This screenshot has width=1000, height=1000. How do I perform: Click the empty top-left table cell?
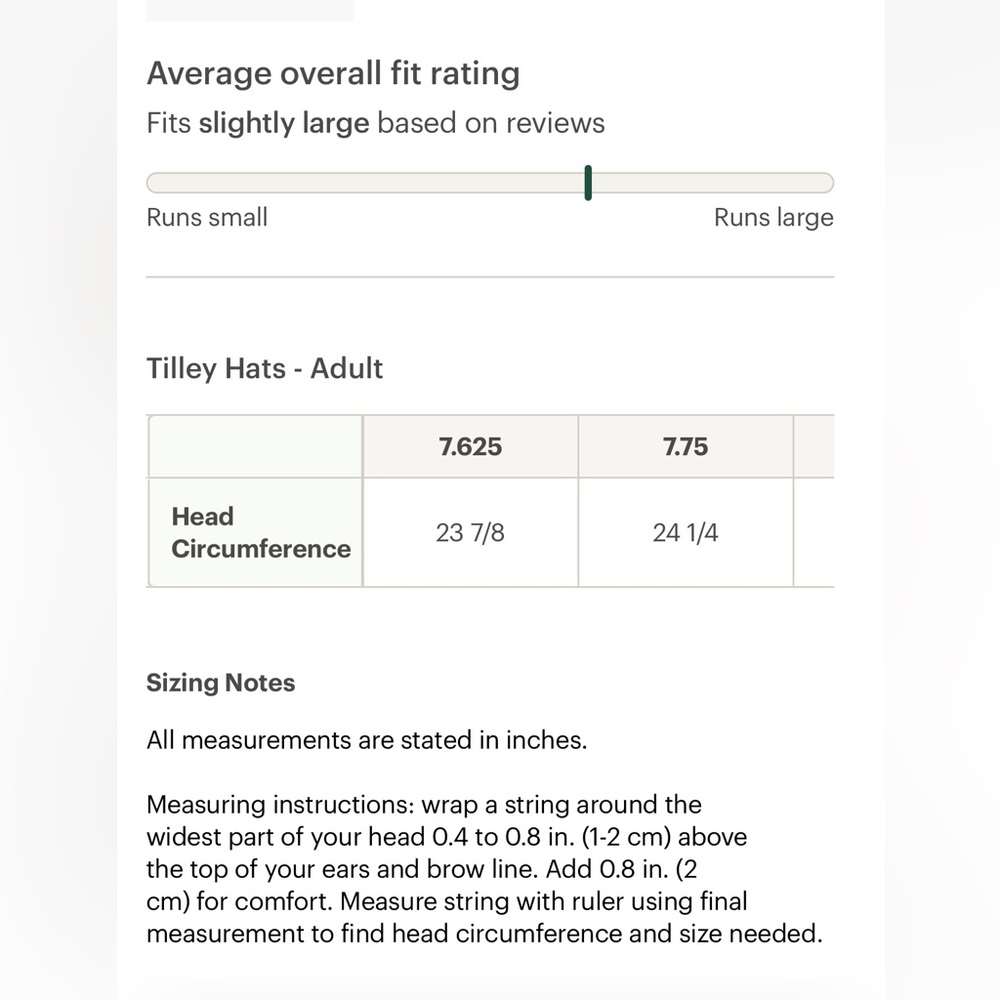(256, 446)
